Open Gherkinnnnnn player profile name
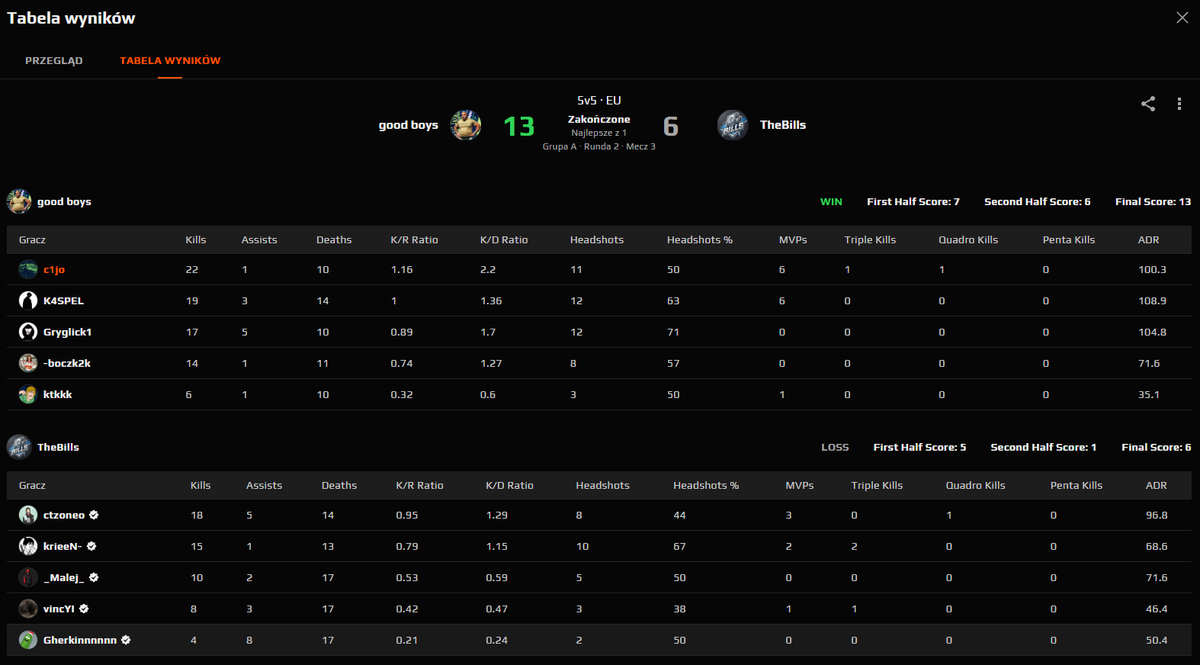Screen dimensions: 1200x665 click(x=81, y=639)
